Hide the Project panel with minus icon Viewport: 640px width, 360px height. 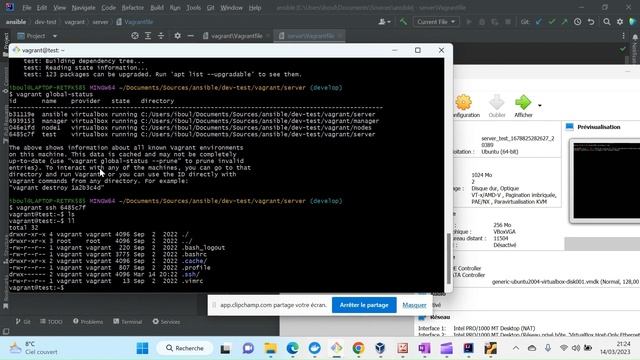pos(190,36)
